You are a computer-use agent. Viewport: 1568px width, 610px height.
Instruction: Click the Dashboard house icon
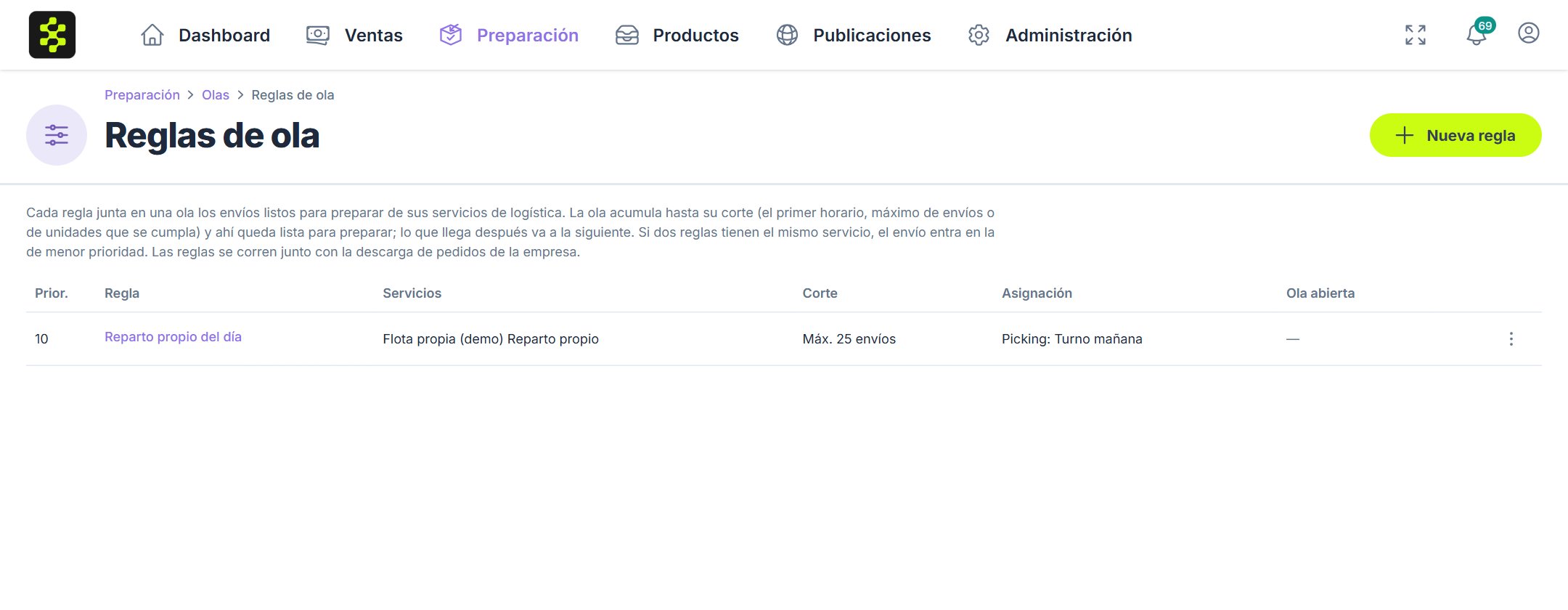[152, 35]
